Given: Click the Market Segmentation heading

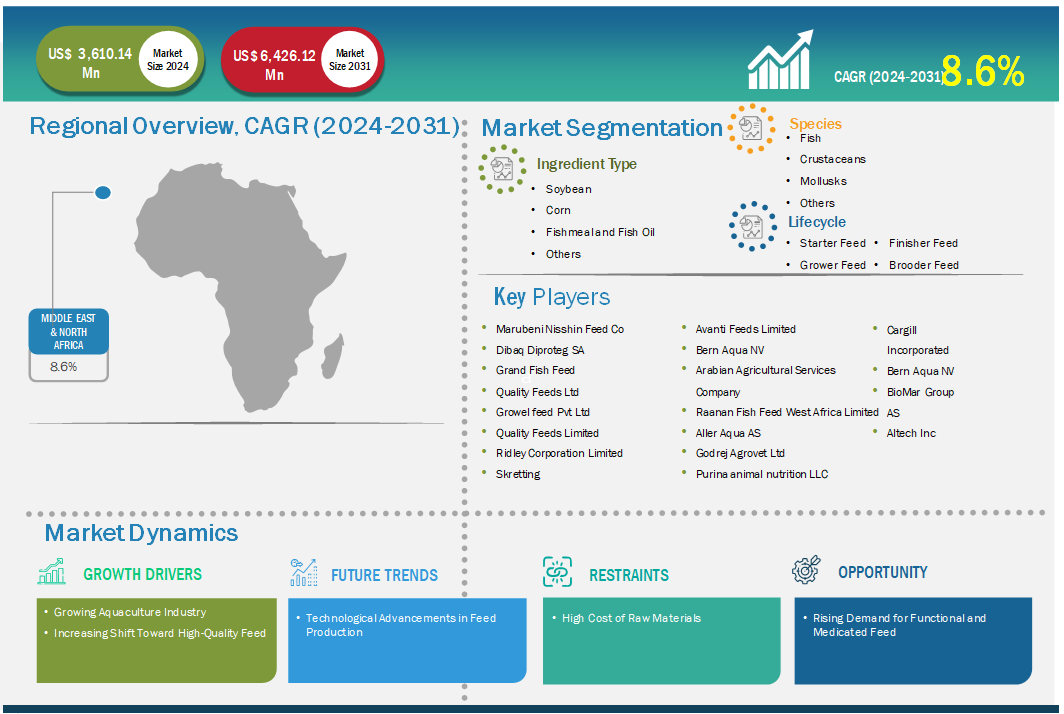Looking at the screenshot, I should click(x=602, y=128).
